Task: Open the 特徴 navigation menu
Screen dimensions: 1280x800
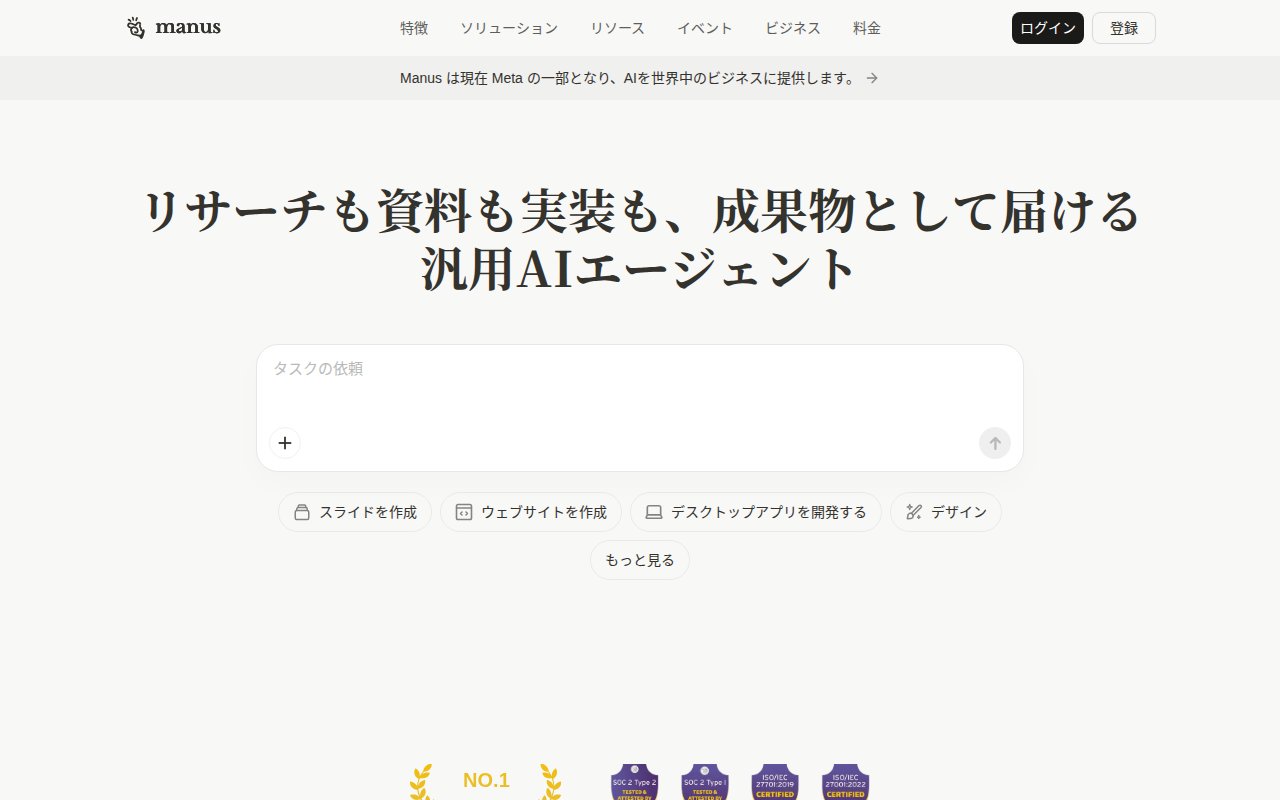Action: pos(414,28)
